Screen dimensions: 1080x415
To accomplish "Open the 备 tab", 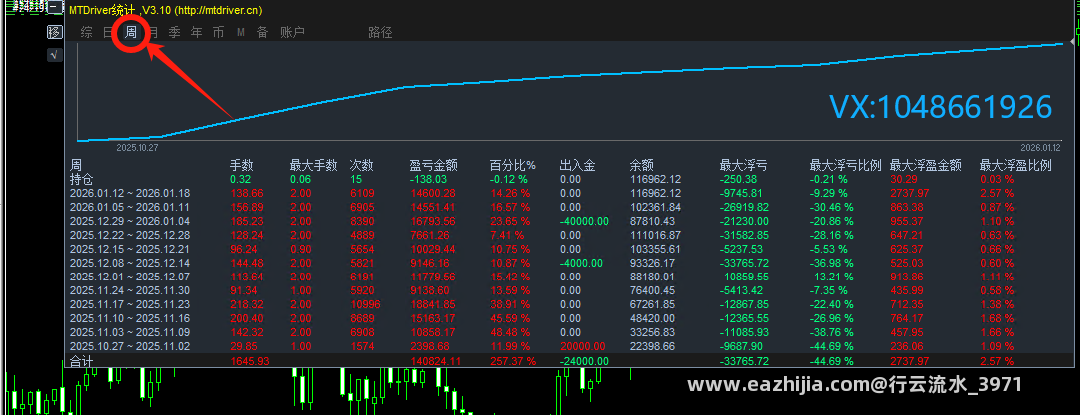I will [262, 32].
